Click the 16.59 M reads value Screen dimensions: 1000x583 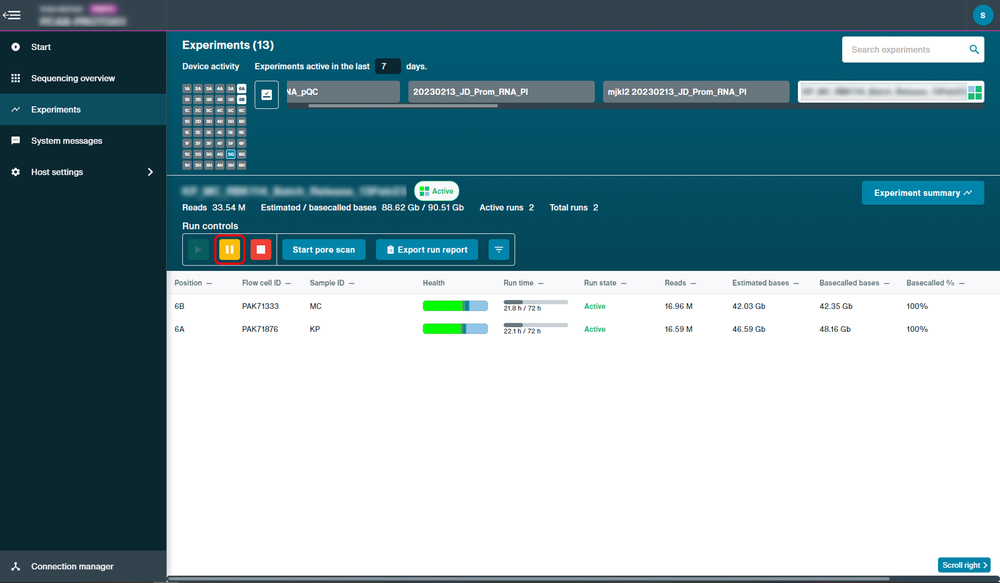(x=679, y=329)
